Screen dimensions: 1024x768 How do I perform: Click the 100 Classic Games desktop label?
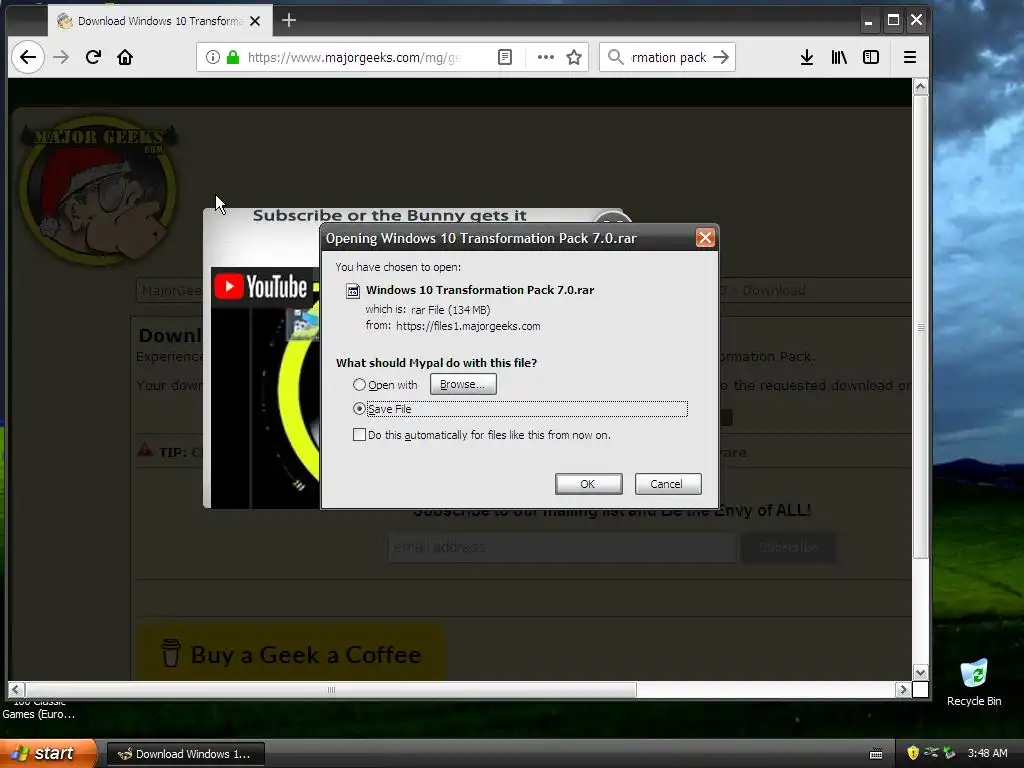click(x=39, y=709)
